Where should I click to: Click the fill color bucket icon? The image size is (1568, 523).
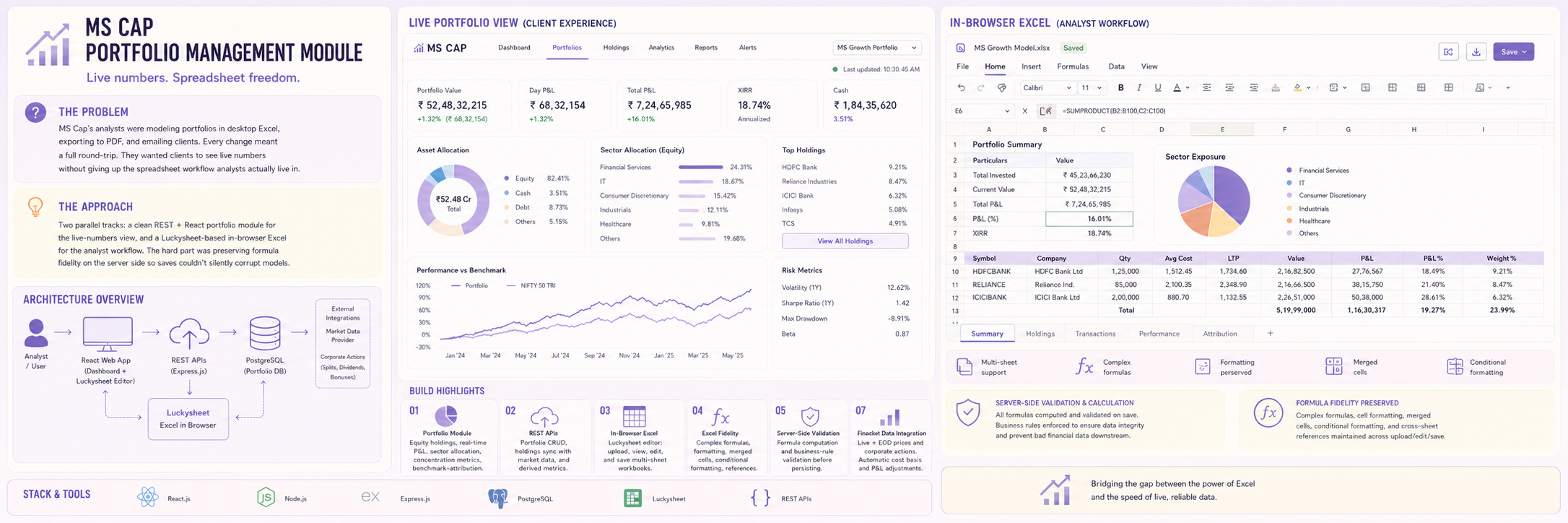1298,87
